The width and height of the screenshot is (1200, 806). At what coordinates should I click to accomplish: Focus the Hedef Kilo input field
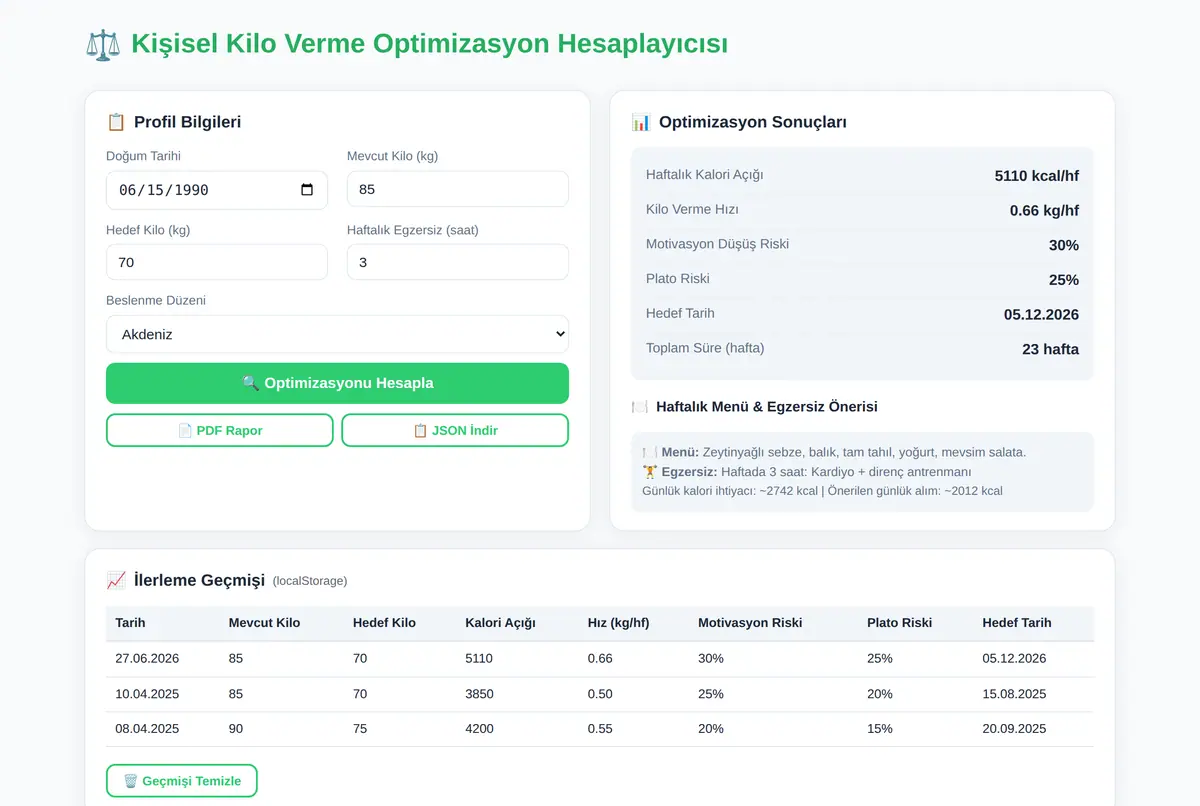pos(217,262)
